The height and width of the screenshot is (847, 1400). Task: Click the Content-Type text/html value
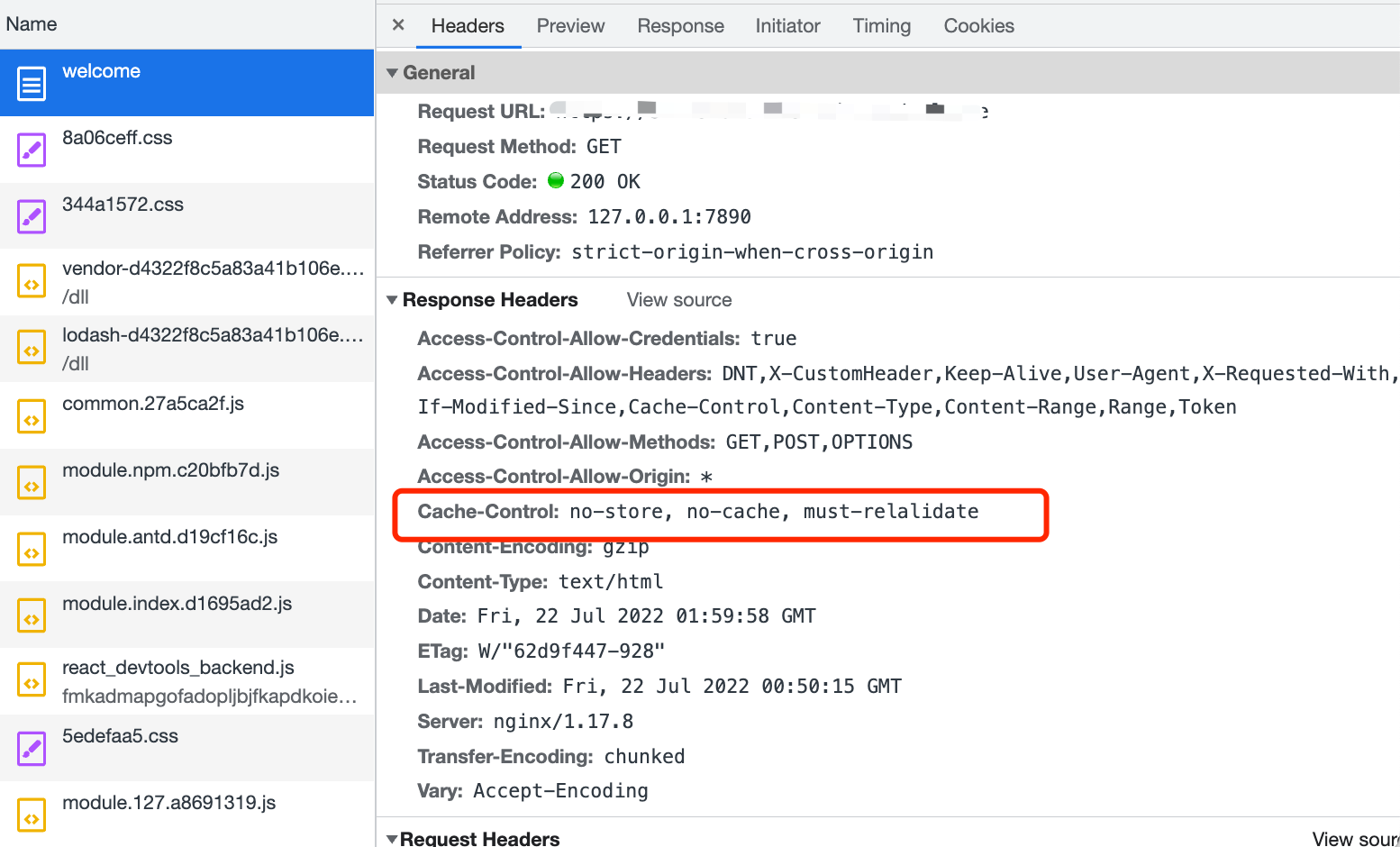pyautogui.click(x=611, y=582)
